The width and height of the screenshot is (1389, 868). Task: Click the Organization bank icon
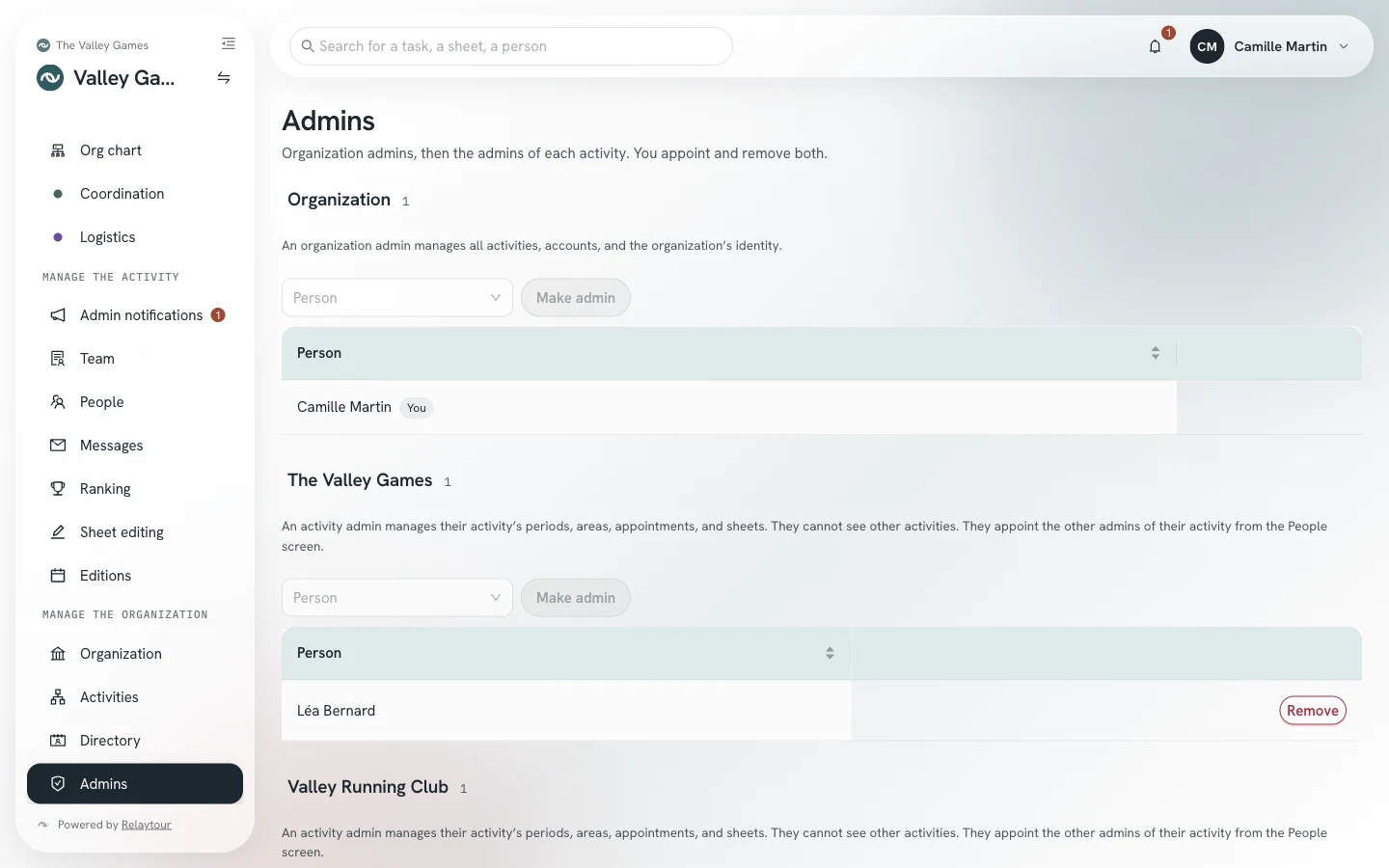point(58,654)
